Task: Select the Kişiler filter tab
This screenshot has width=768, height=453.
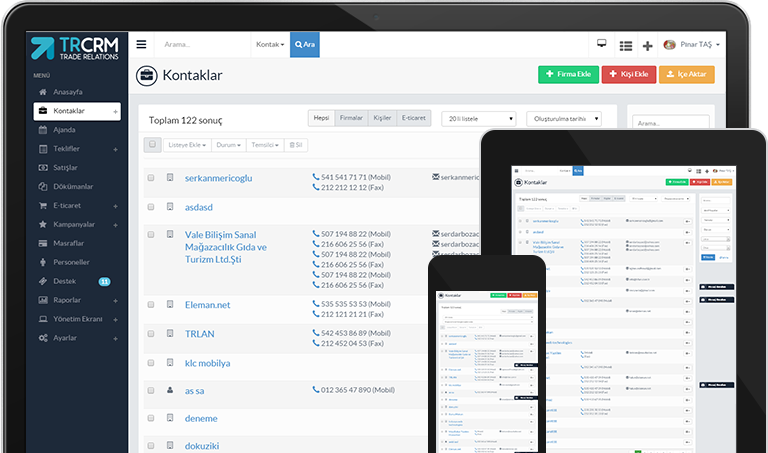Action: tap(382, 118)
